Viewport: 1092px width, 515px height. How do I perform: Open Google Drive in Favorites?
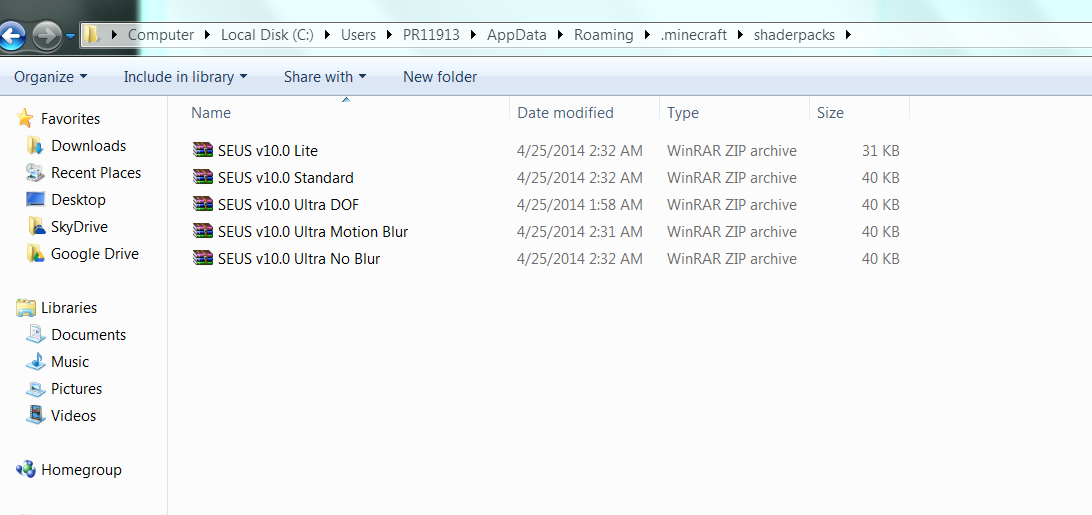[x=95, y=254]
